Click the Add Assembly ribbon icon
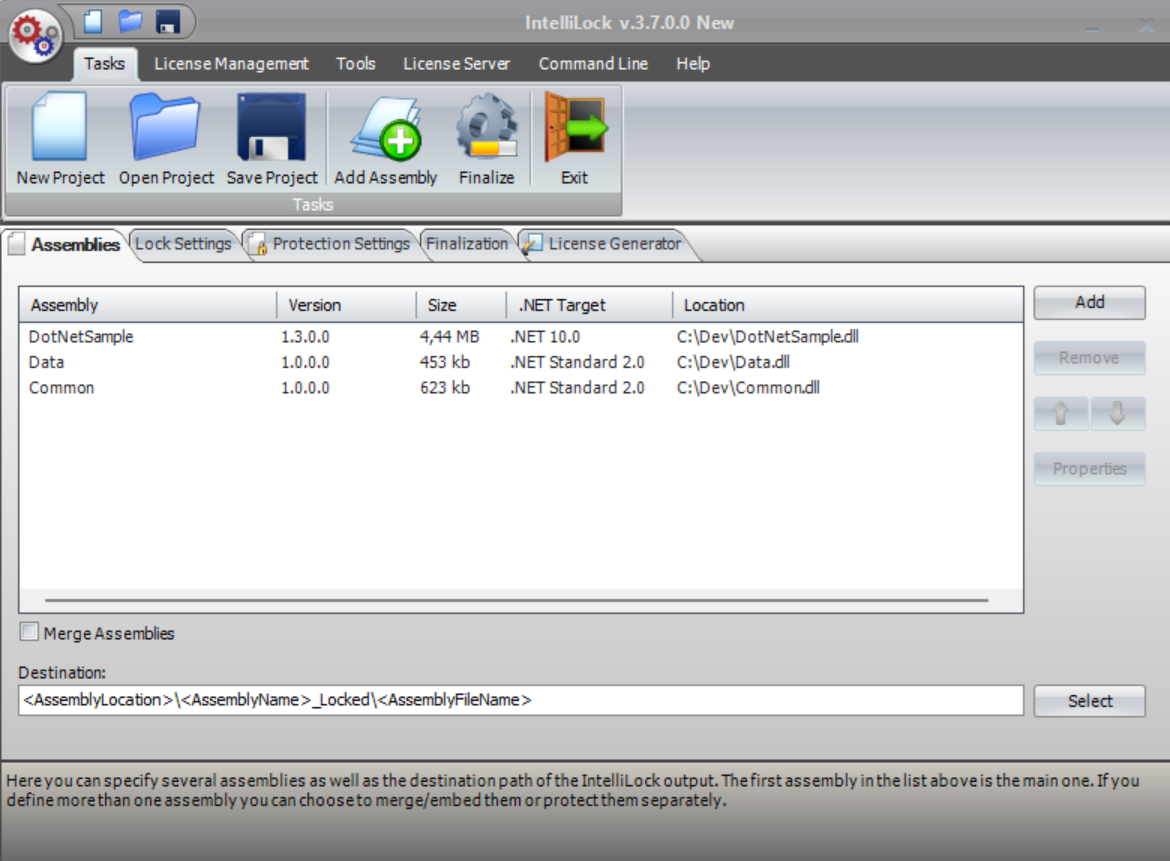The width and height of the screenshot is (1170, 861). (386, 128)
